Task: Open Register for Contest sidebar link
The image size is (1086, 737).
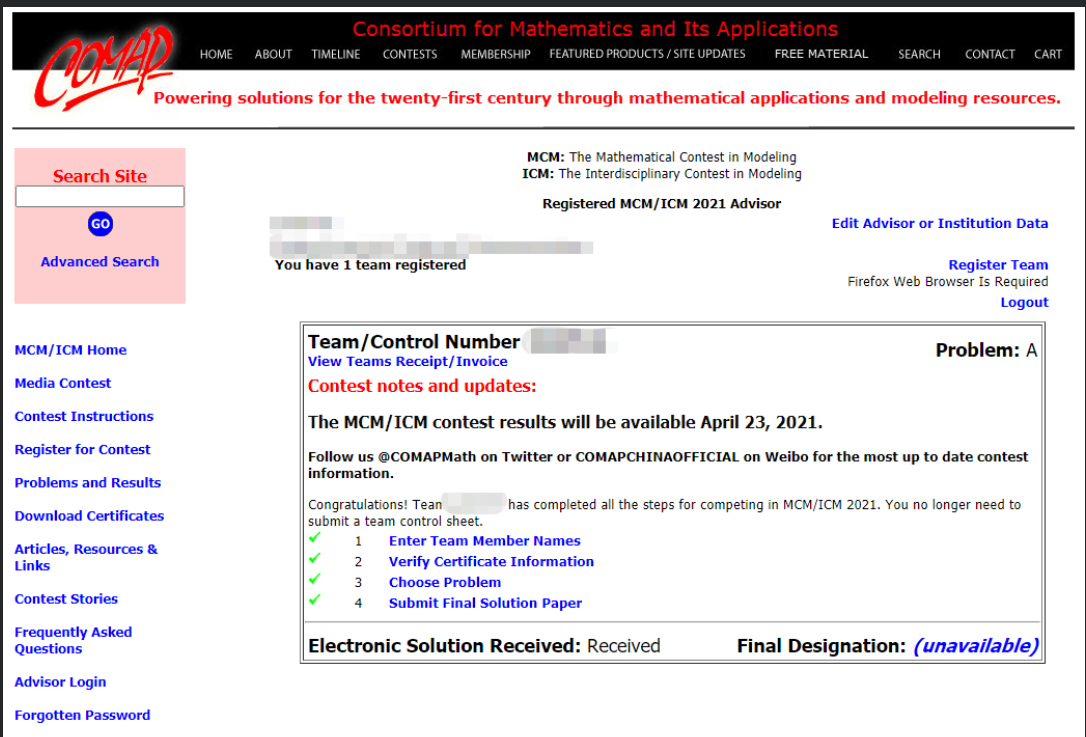Action: 82,450
